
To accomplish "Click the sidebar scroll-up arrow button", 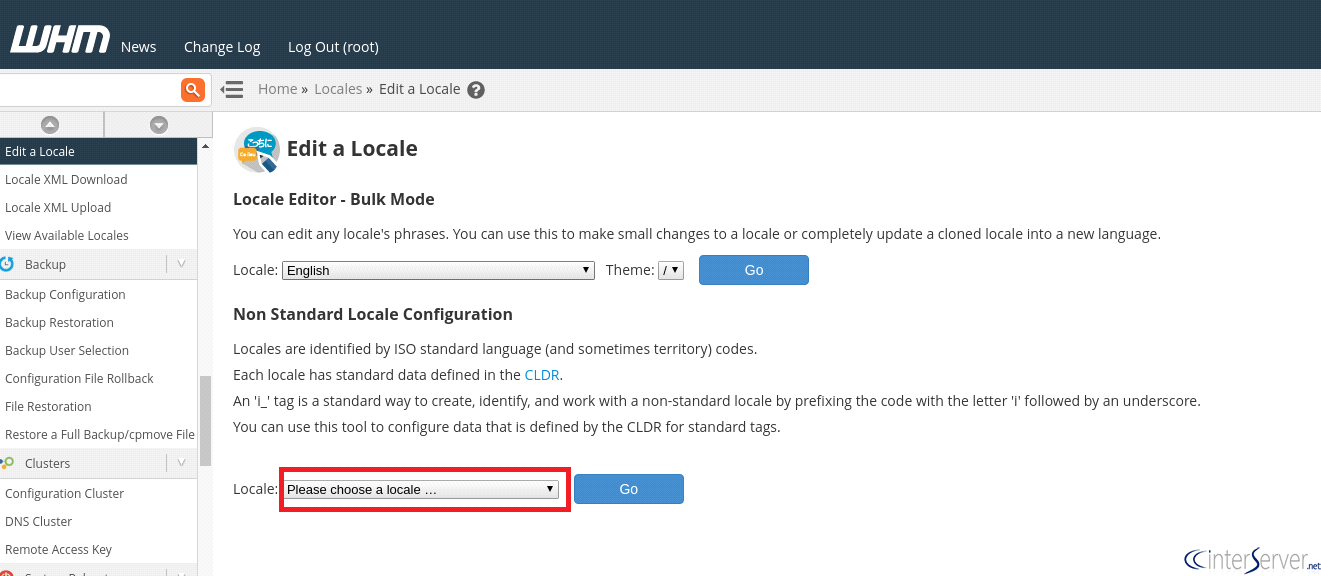I will (x=50, y=124).
